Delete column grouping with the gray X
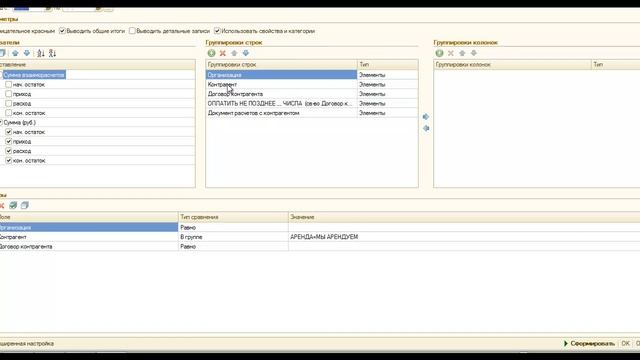Image resolution: width=640 pixels, height=360 pixels. click(x=451, y=53)
